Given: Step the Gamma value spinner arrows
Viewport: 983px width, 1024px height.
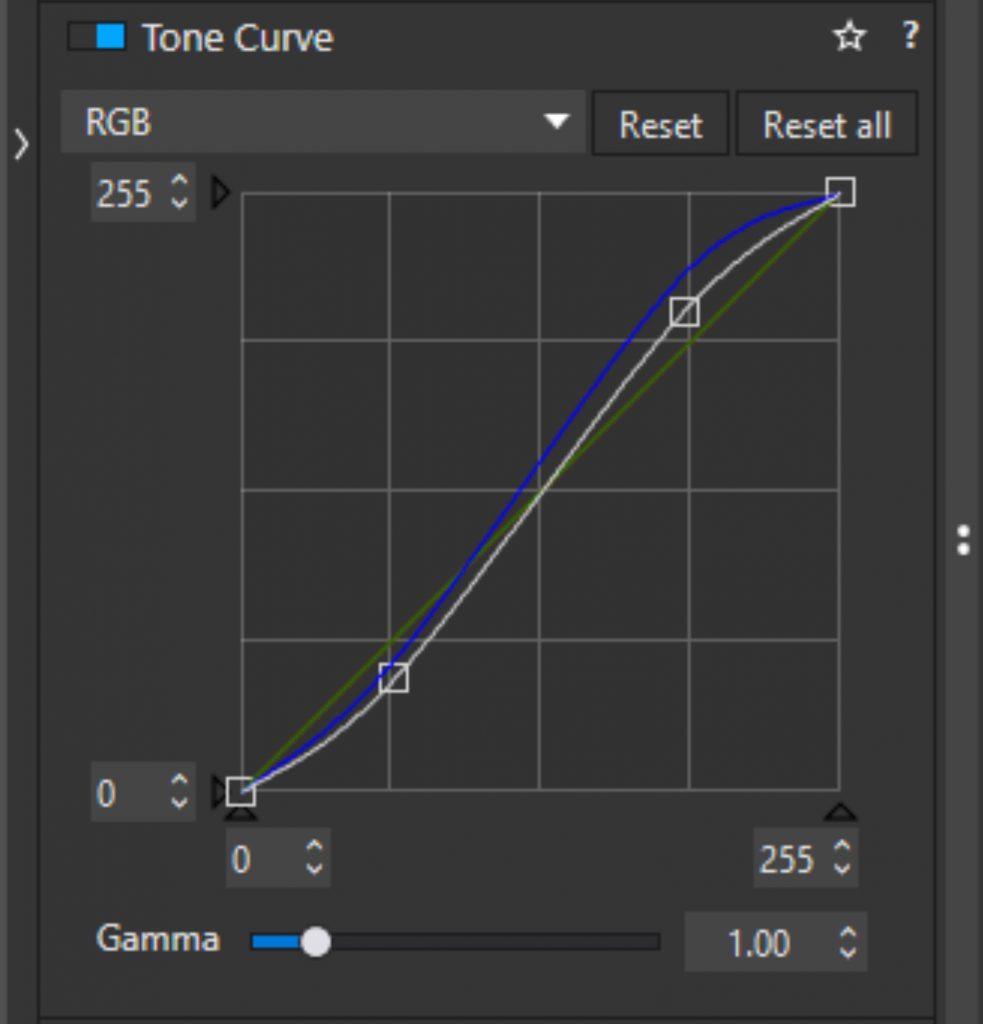Looking at the screenshot, I should 847,942.
